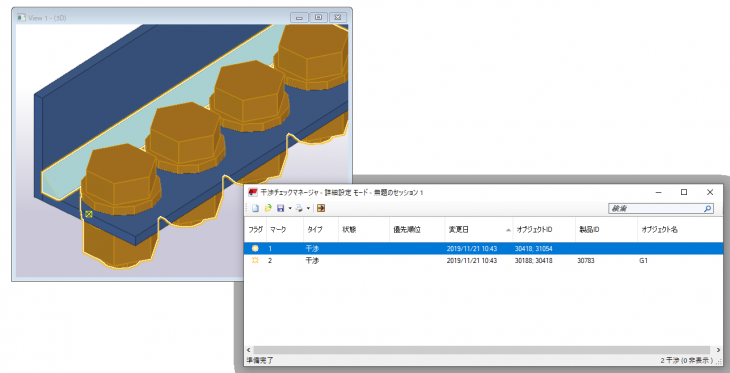Screen dimensions: 730x373
Task: Print the clash list with printer icon
Action: [299, 209]
